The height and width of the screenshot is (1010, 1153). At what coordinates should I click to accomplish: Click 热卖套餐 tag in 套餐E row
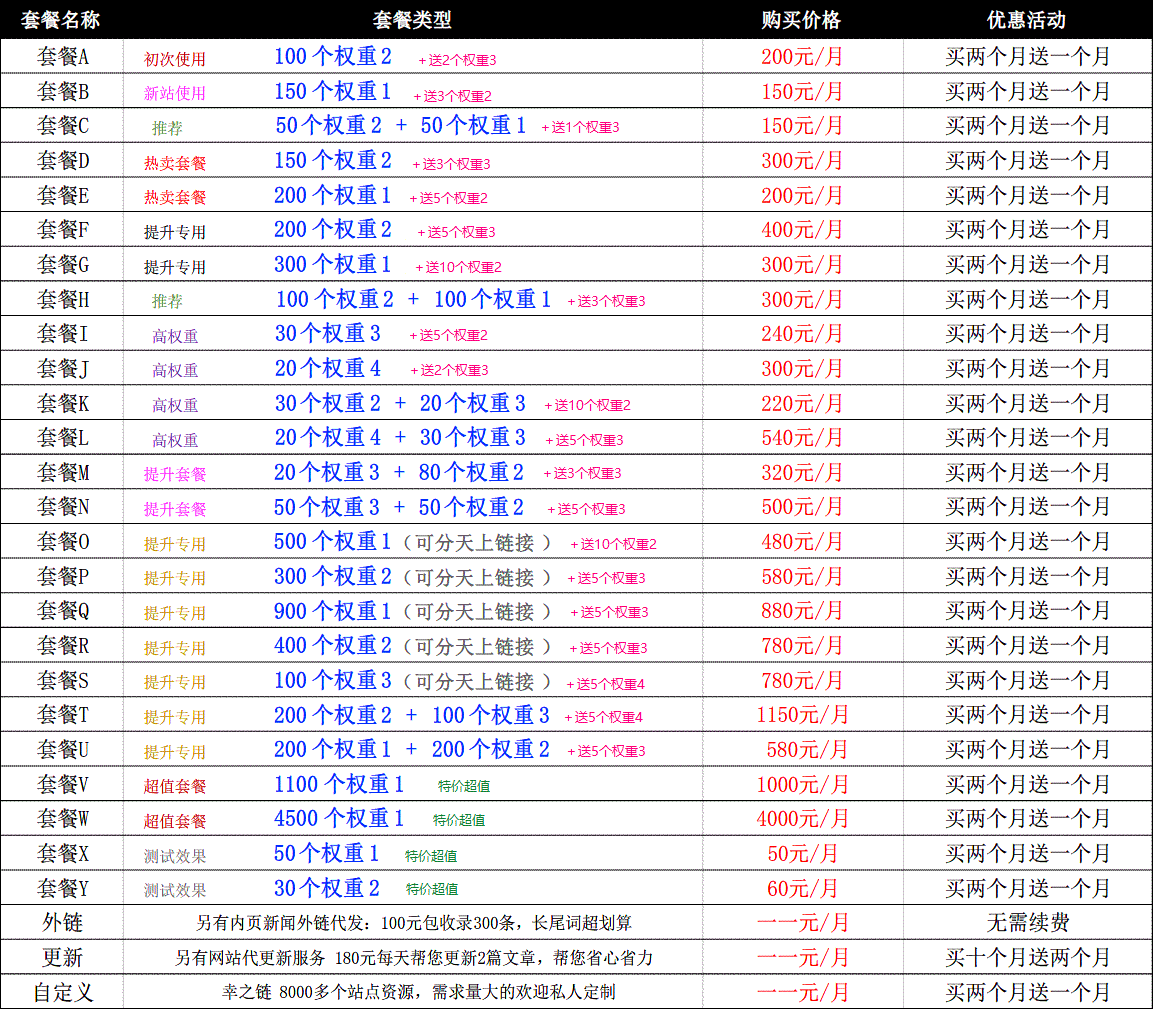pos(175,197)
